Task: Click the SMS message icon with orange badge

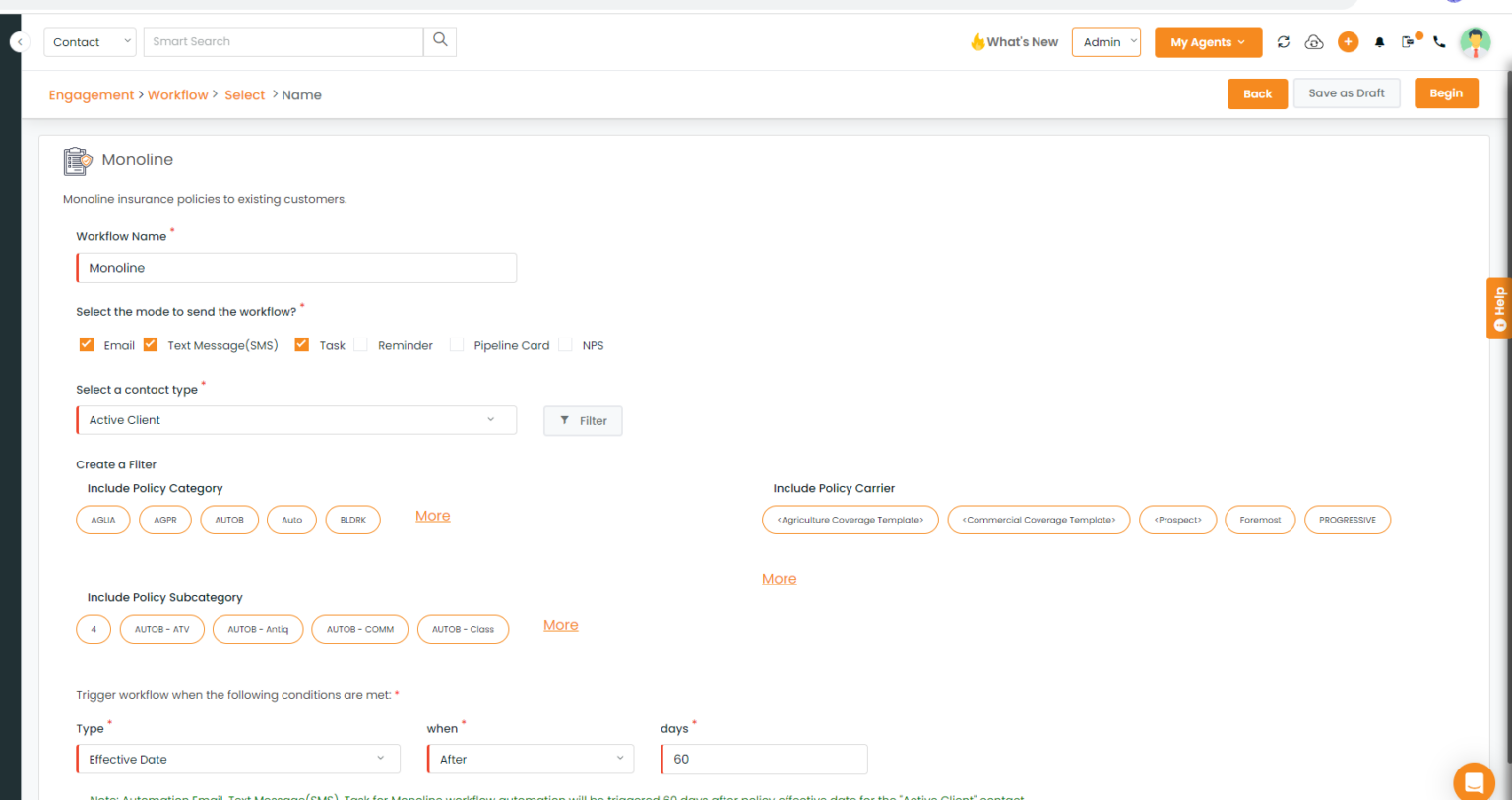Action: (1408, 42)
